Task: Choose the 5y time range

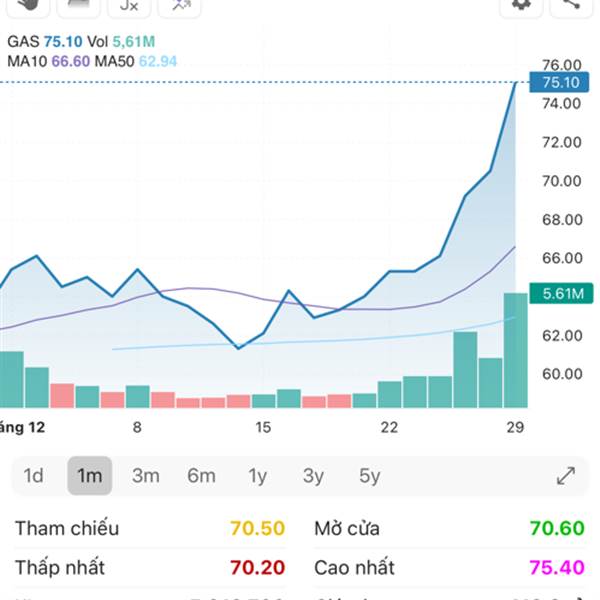Action: point(370,476)
